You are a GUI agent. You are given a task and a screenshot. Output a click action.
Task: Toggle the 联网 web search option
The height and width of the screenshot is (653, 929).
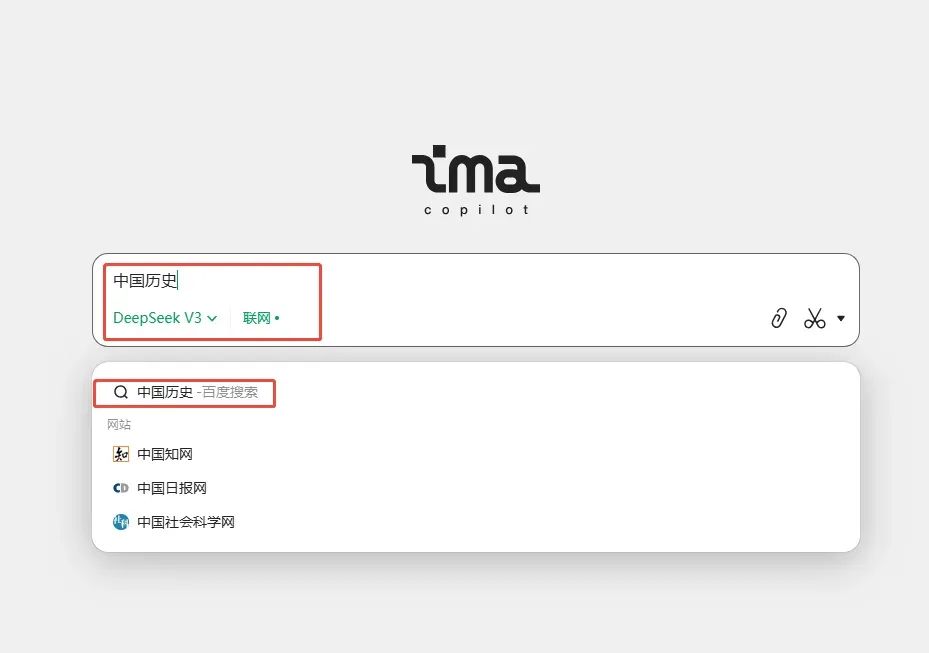click(x=256, y=318)
